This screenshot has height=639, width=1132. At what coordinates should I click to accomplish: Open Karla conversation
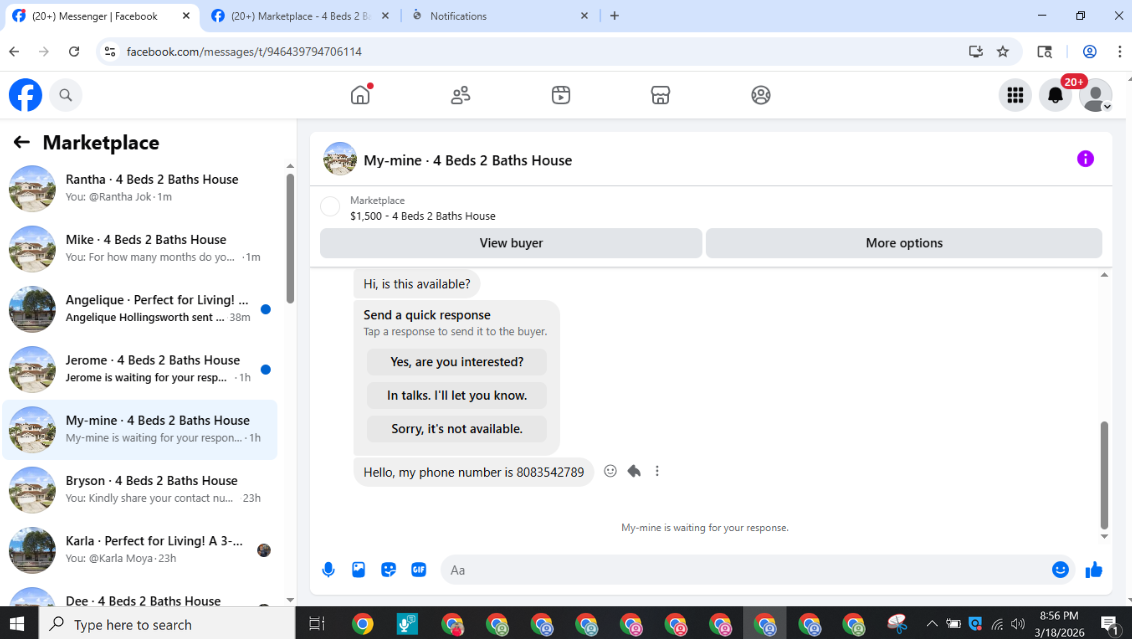click(x=140, y=550)
